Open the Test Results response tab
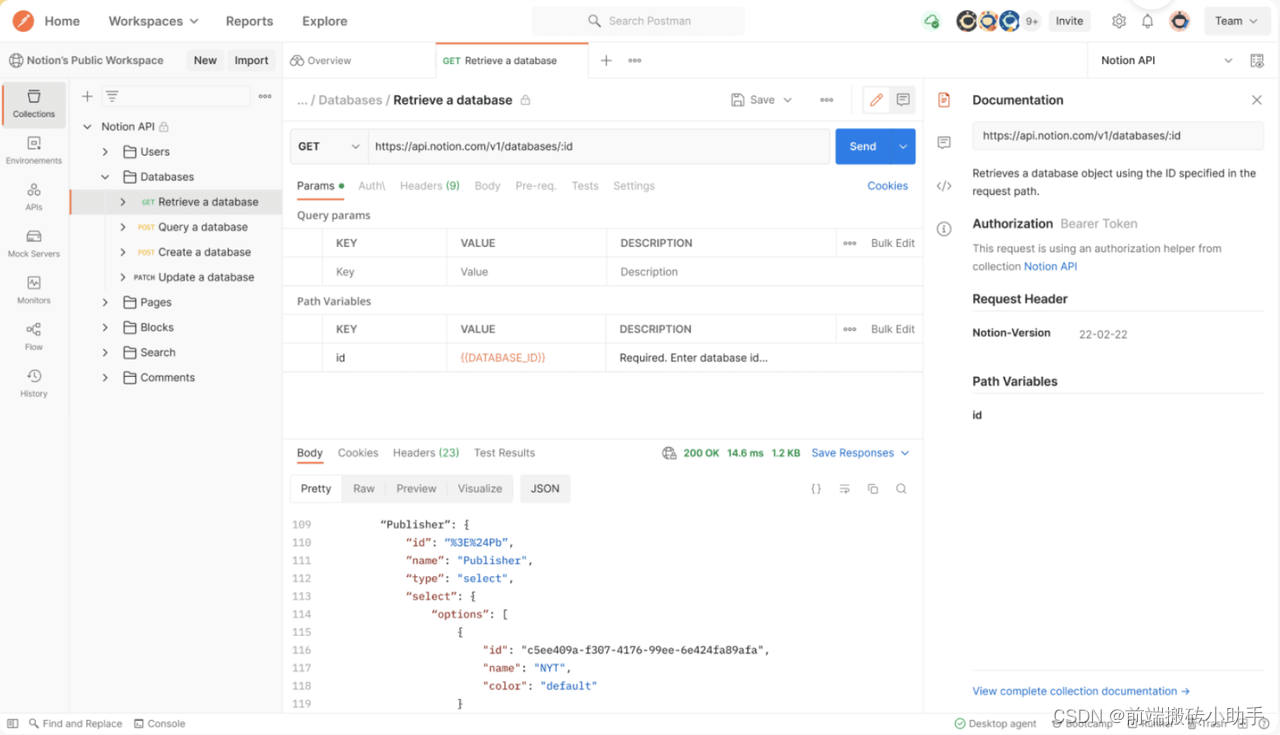The image size is (1280, 735). point(504,453)
